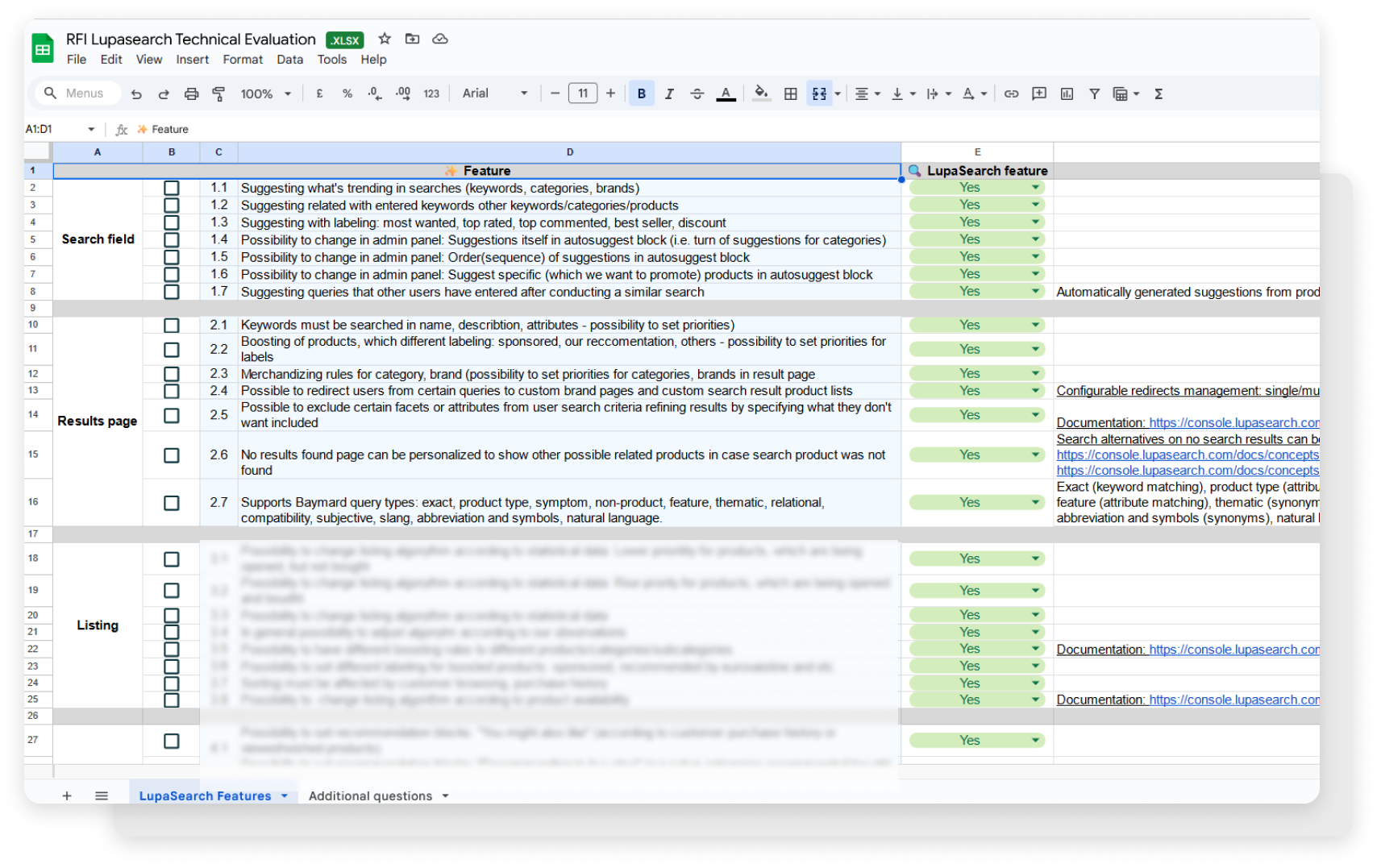Increase decimal places icon

point(403,93)
